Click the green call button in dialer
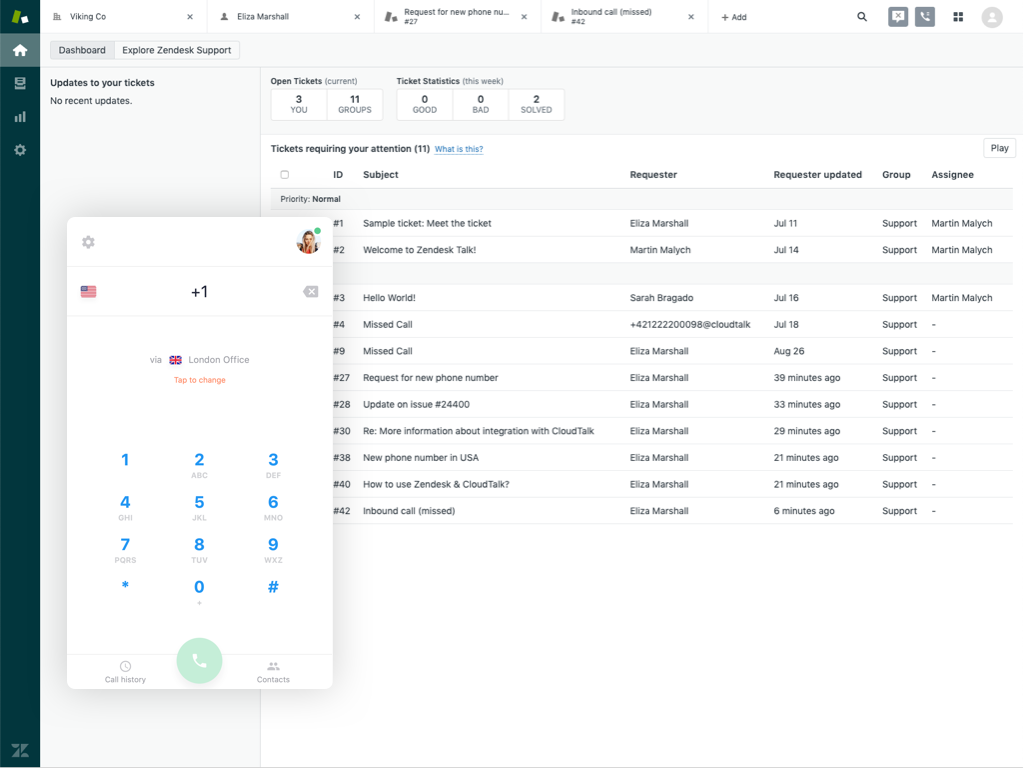 (x=199, y=661)
